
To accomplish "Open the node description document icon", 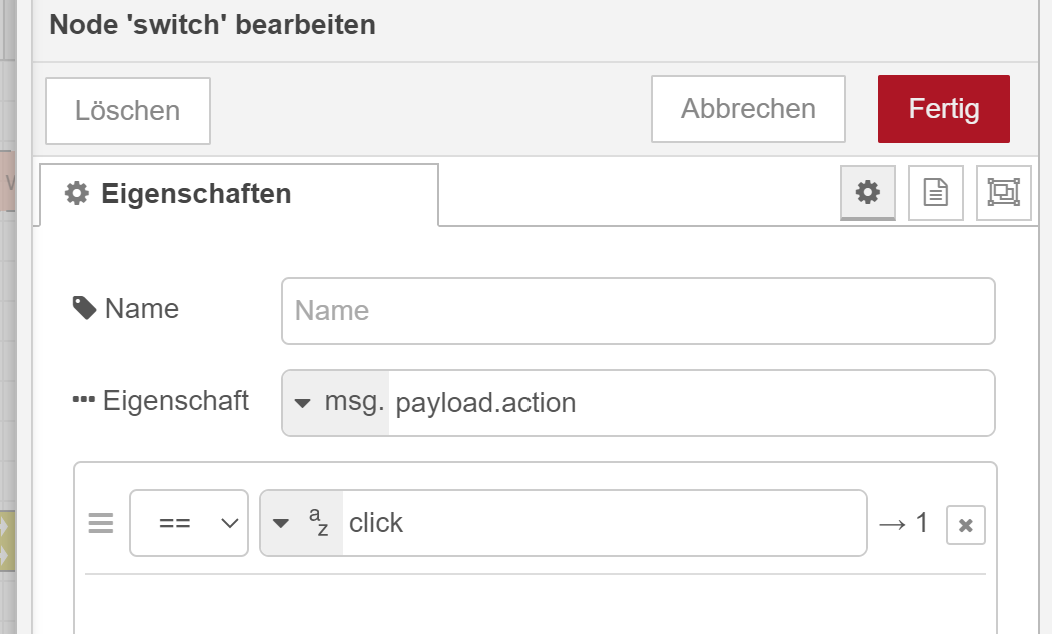I will 935,193.
